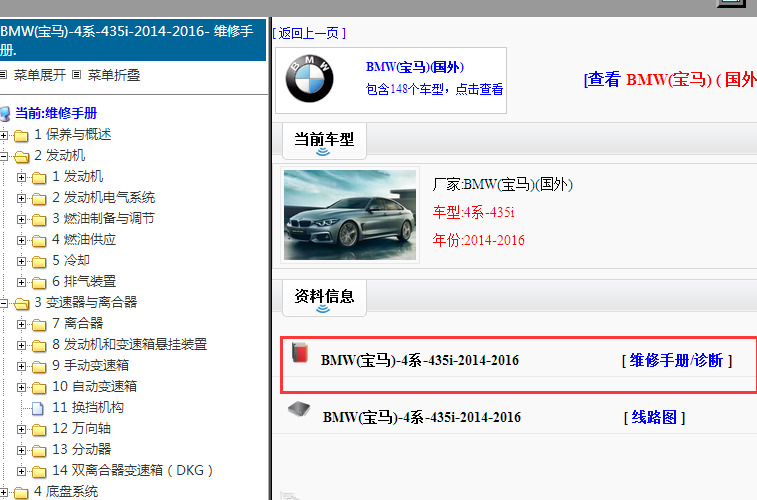
Task: Click folder icon of 14 双离合器变速箱
Action: click(x=39, y=472)
